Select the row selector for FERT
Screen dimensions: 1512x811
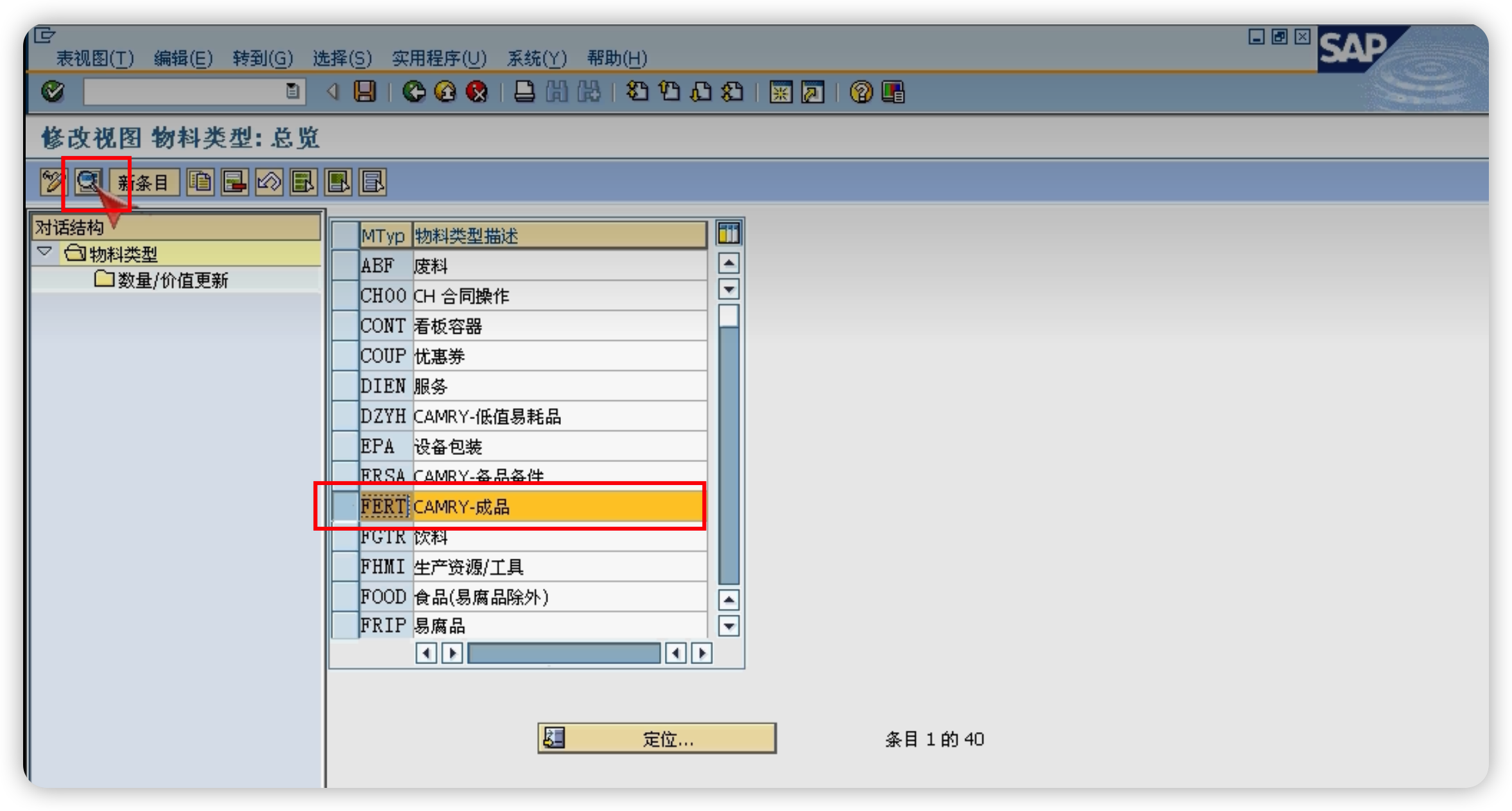[345, 507]
